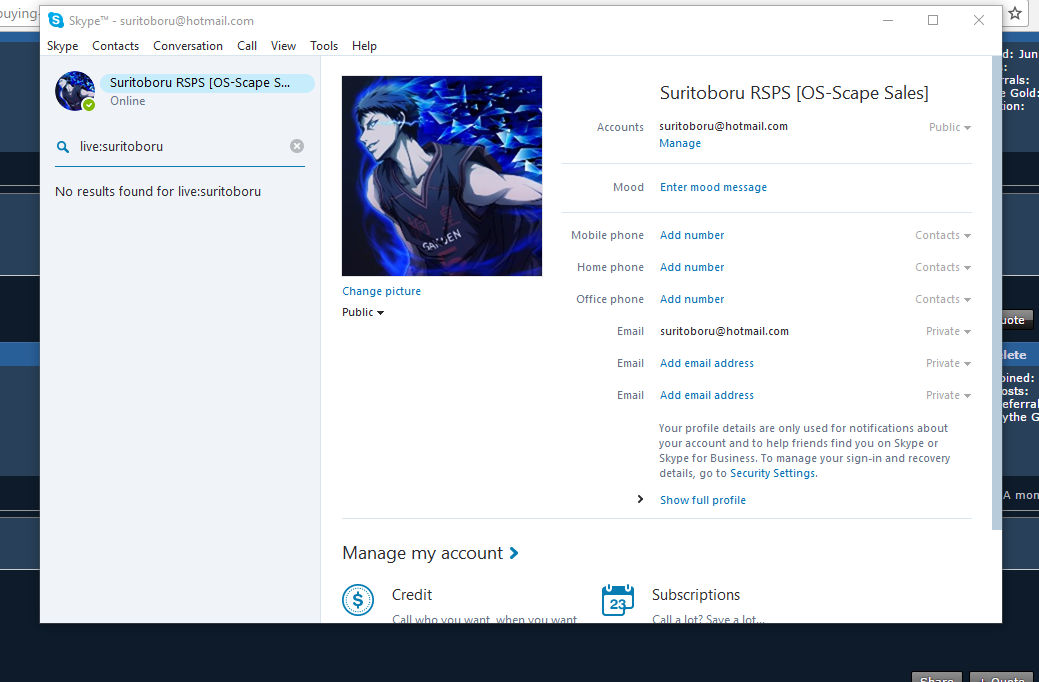Expand Show full profile chevron
Screen dimensions: 1039x682
(640, 499)
